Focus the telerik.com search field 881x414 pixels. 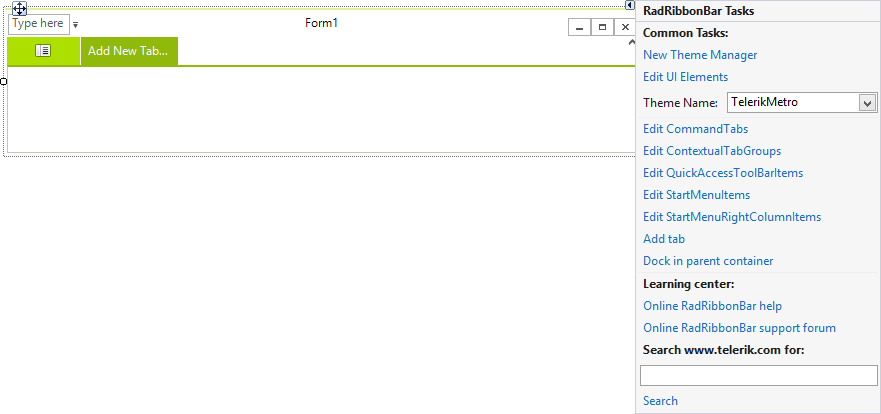(x=759, y=375)
